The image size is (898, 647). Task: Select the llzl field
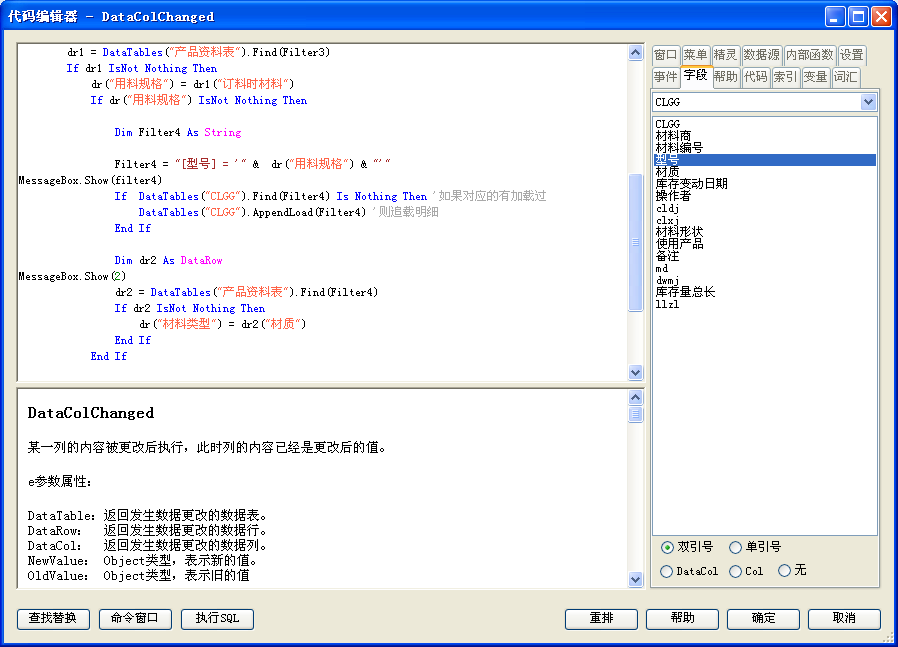point(765,304)
